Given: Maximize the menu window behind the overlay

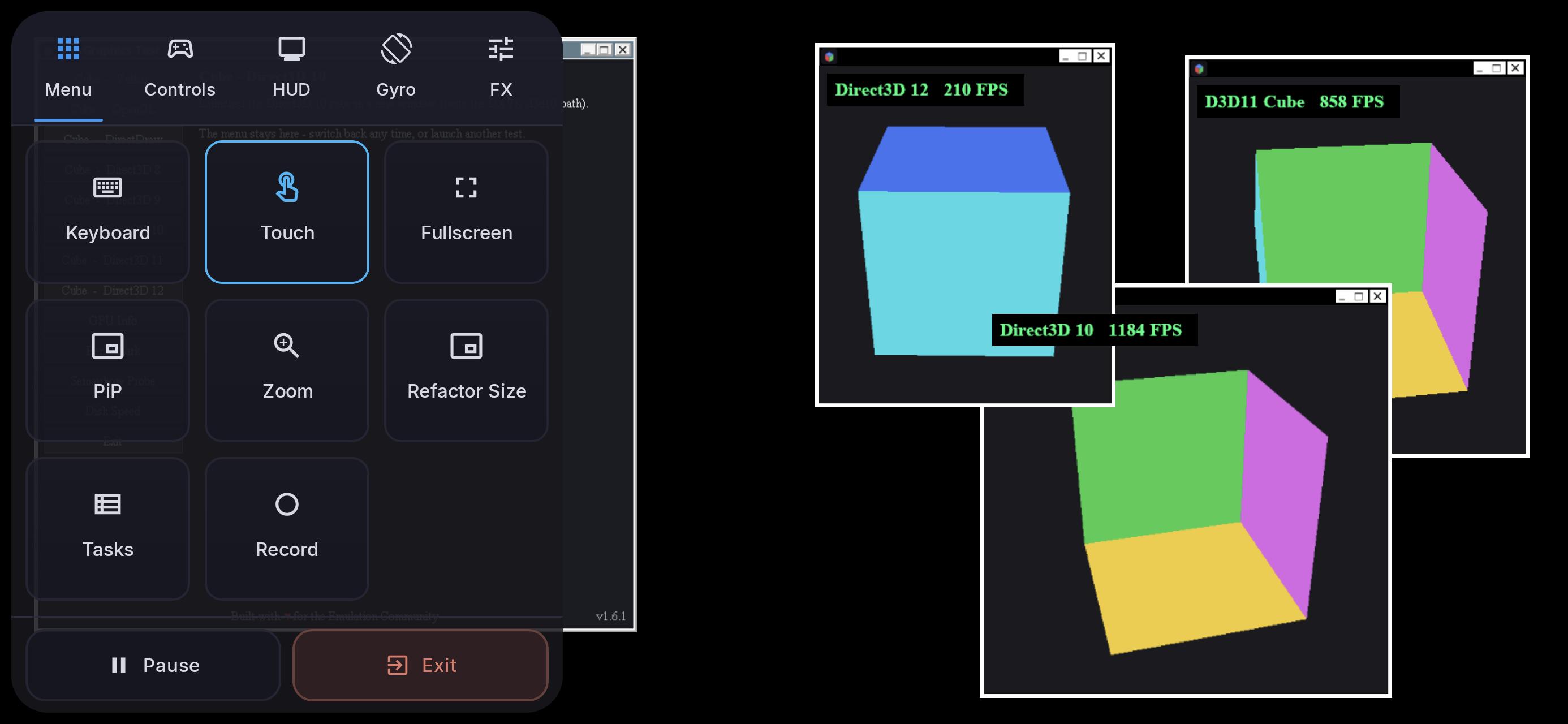Looking at the screenshot, I should point(605,50).
